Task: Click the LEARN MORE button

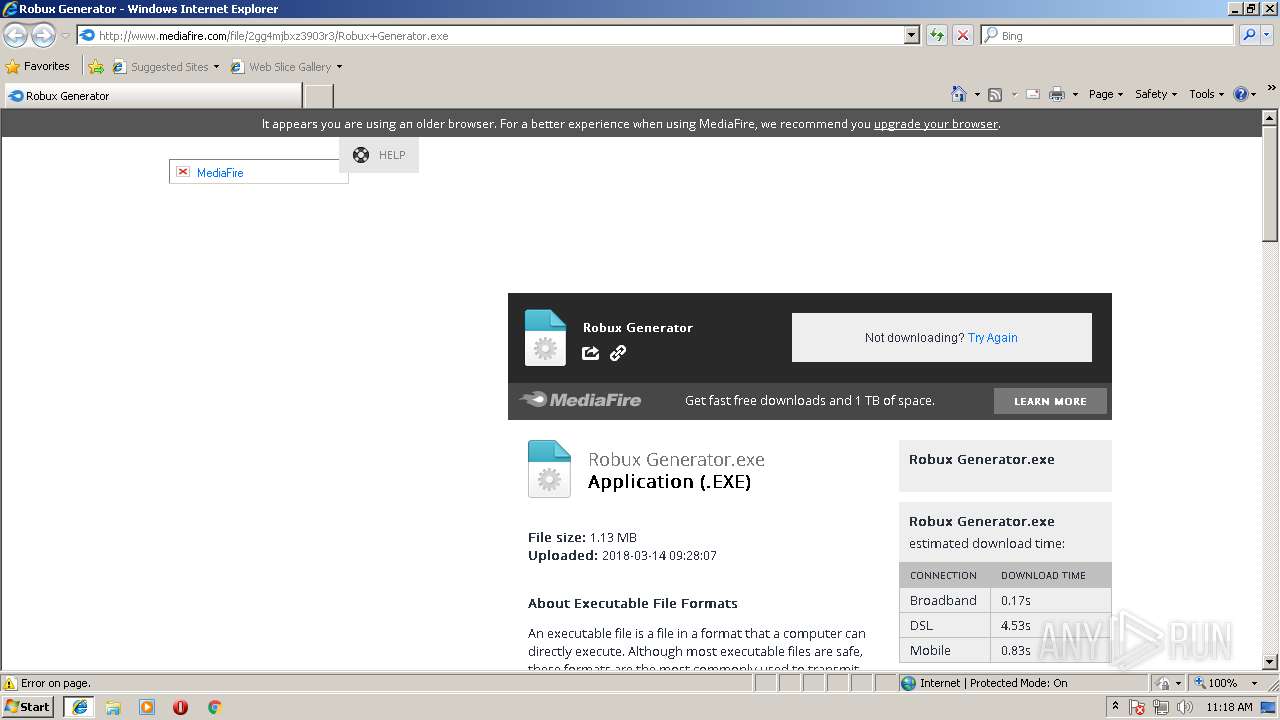Action: tap(1050, 401)
